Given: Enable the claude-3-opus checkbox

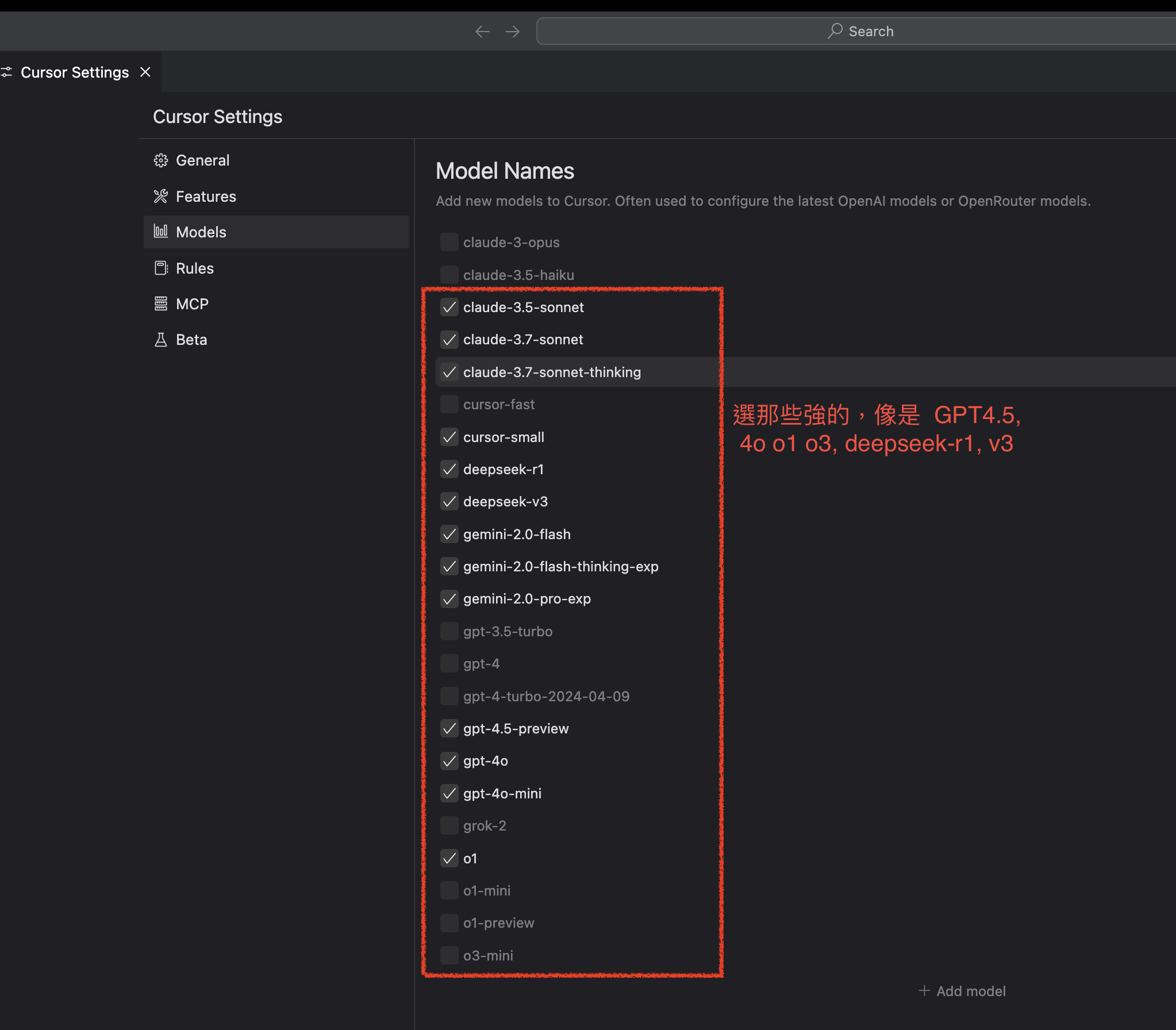Looking at the screenshot, I should 449,243.
